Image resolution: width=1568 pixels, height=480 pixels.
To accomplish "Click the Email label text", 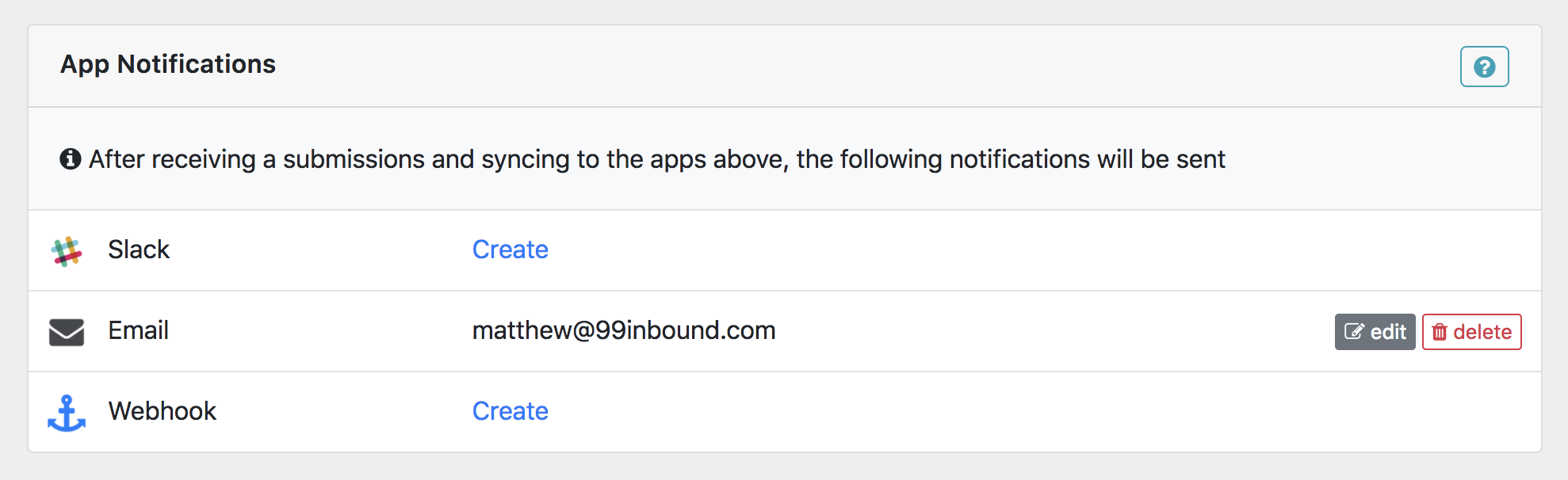I will pyautogui.click(x=139, y=330).
